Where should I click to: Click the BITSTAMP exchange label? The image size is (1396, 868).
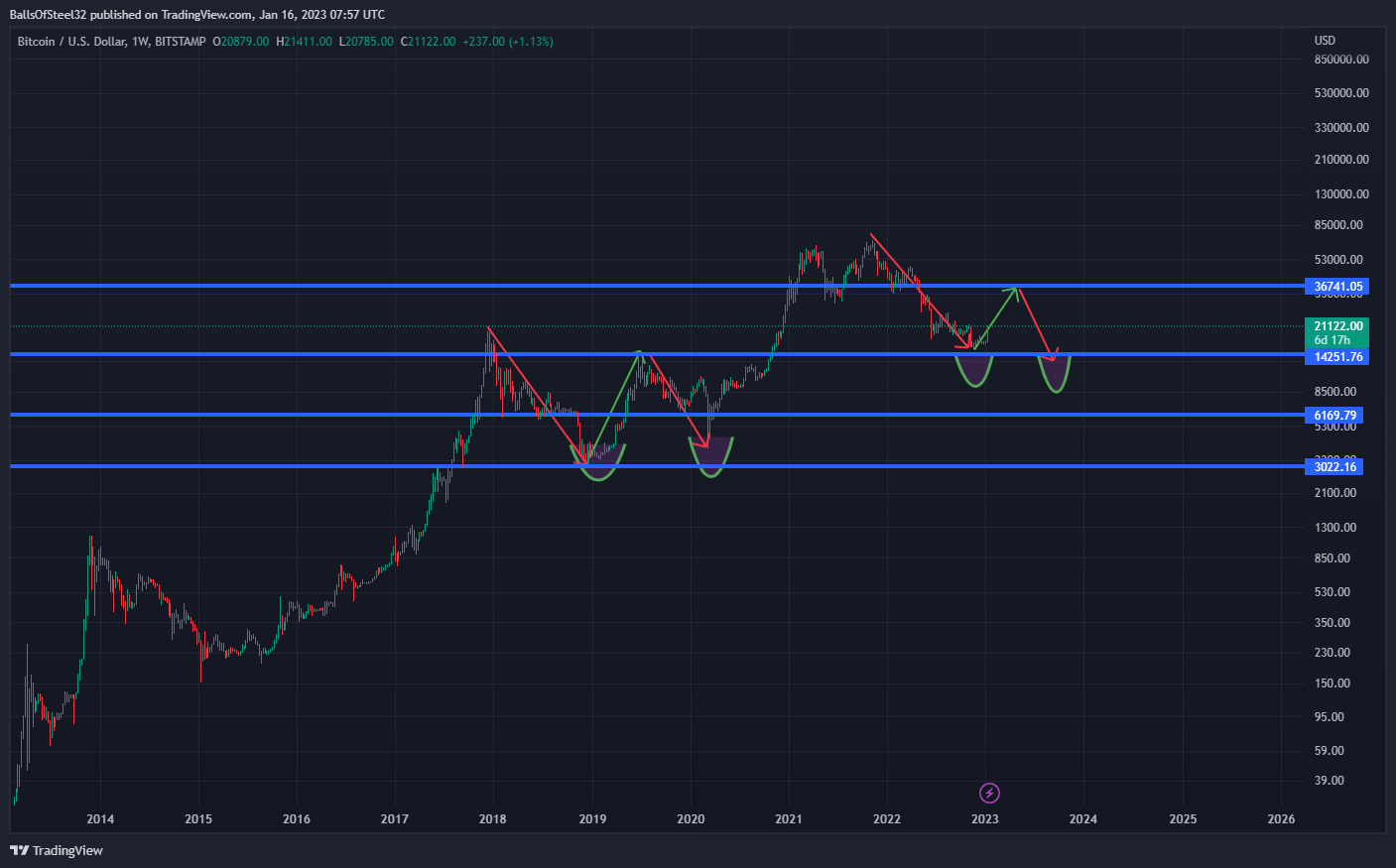coord(181,42)
